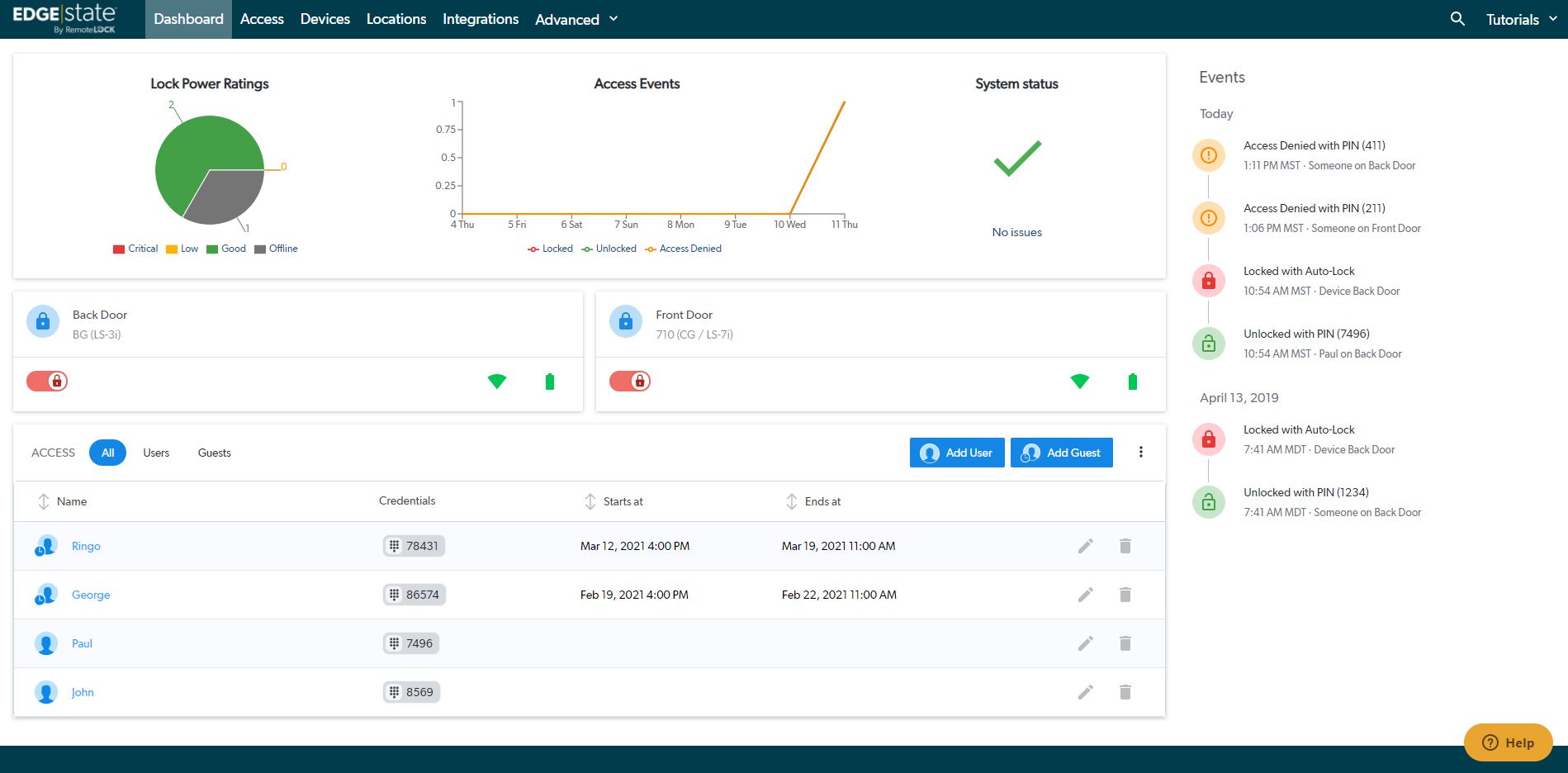The height and width of the screenshot is (773, 1568).
Task: Toggle the Front Door lock switch
Action: coord(630,381)
